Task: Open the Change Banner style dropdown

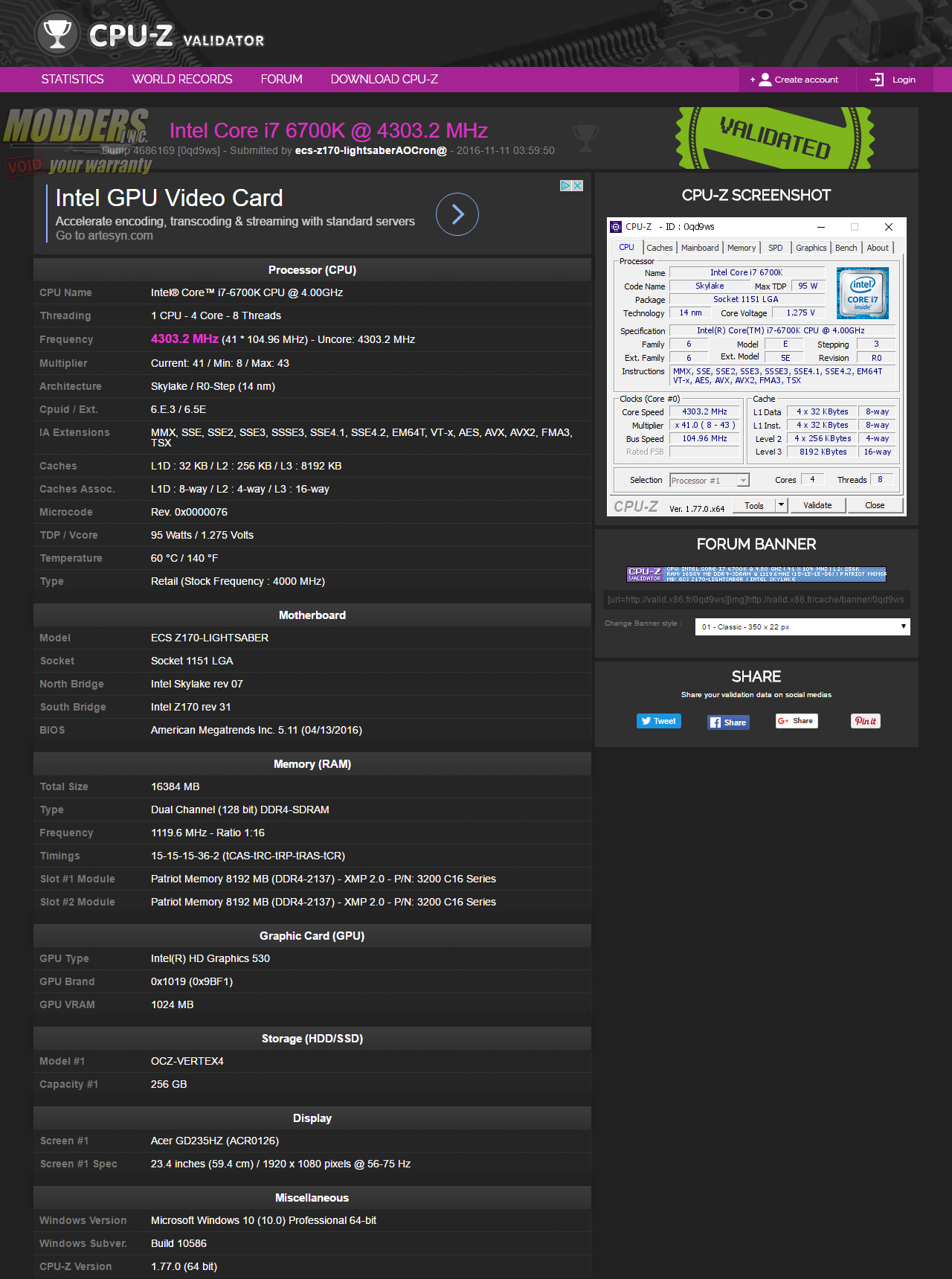Action: click(x=803, y=626)
